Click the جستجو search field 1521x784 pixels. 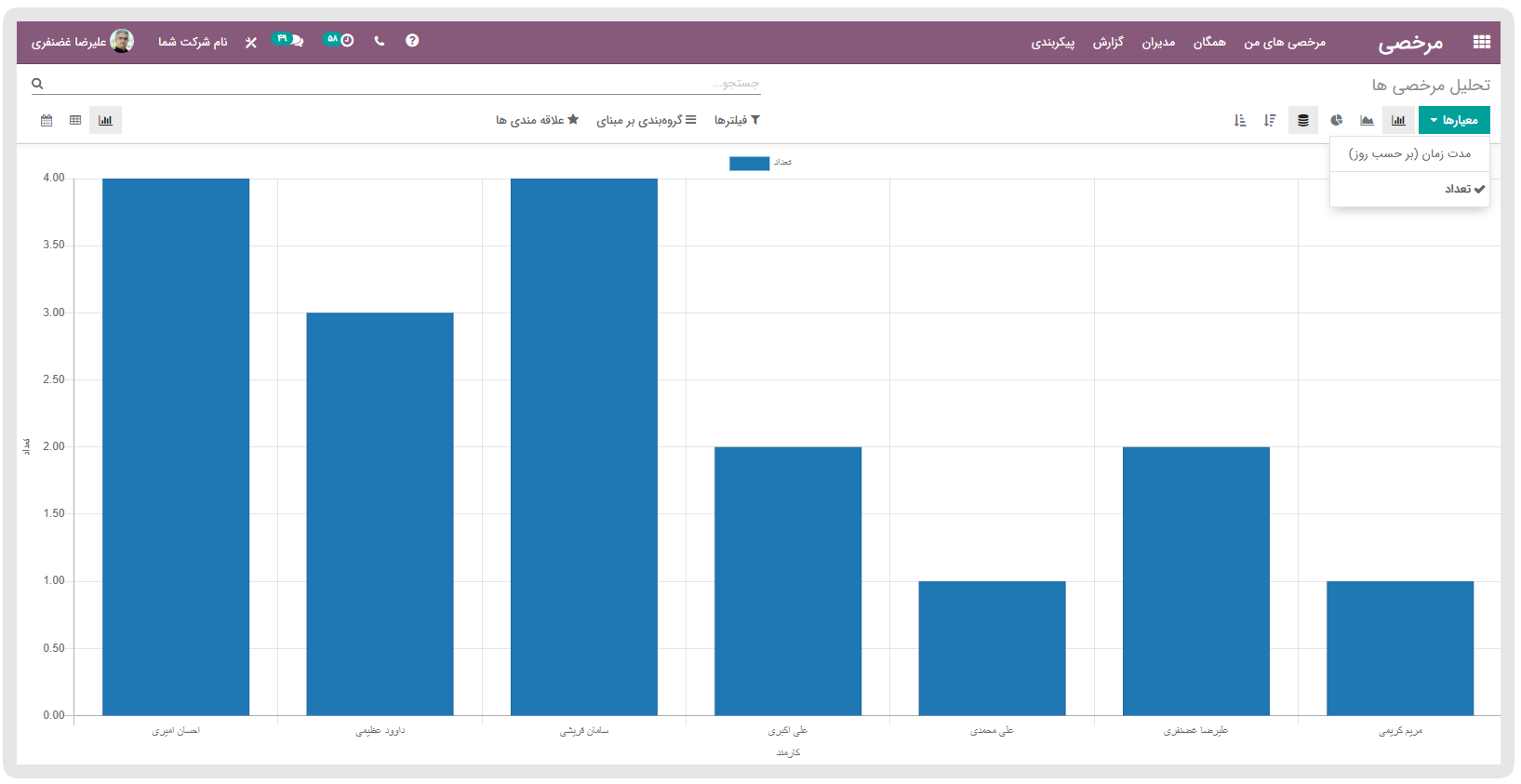[x=400, y=84]
